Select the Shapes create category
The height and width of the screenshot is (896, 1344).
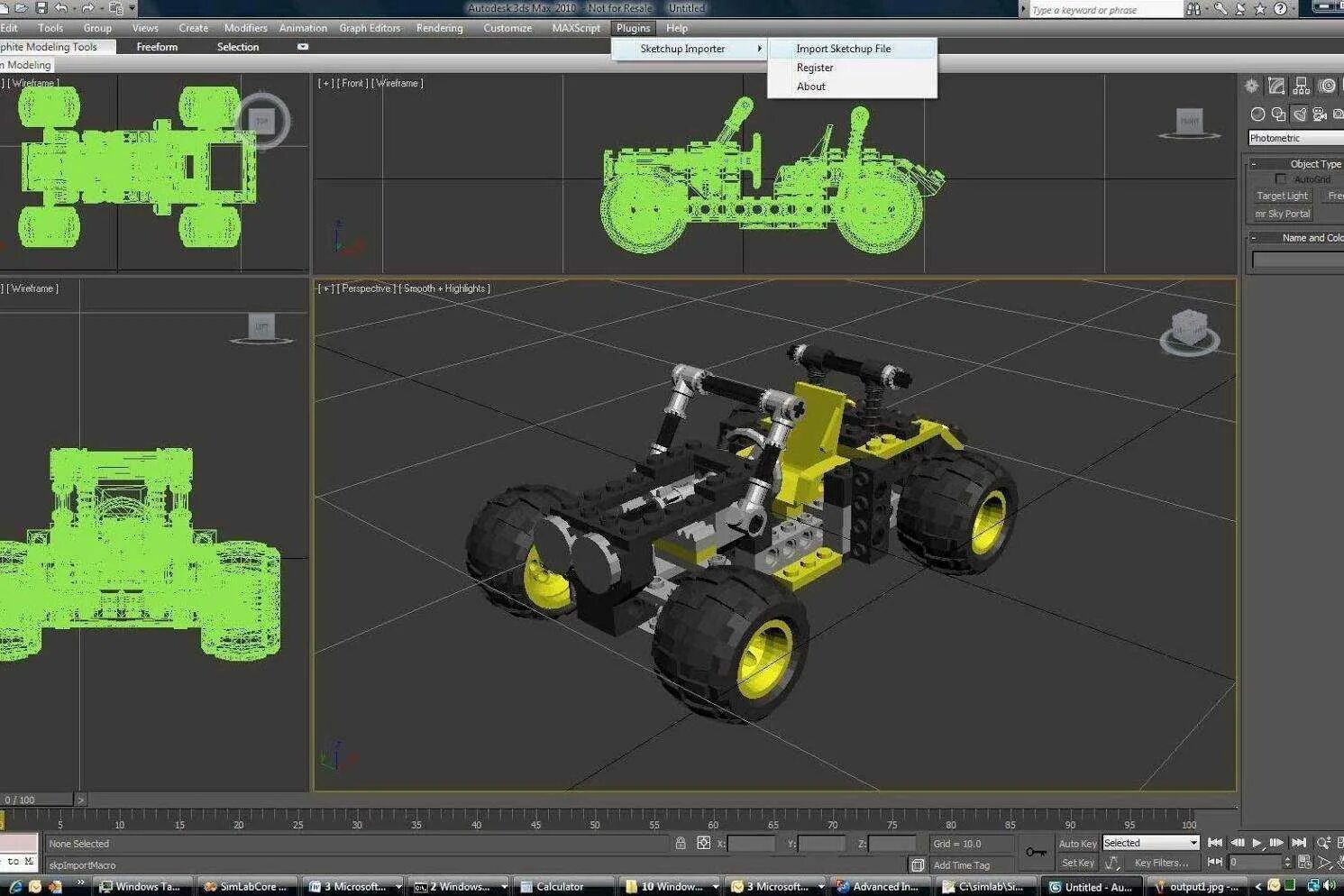[x=1279, y=114]
